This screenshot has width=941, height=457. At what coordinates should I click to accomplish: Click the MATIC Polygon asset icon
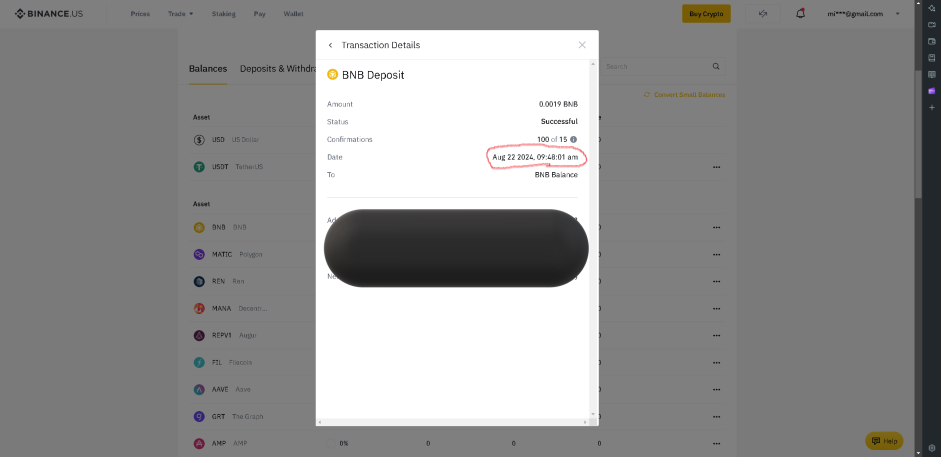199,254
